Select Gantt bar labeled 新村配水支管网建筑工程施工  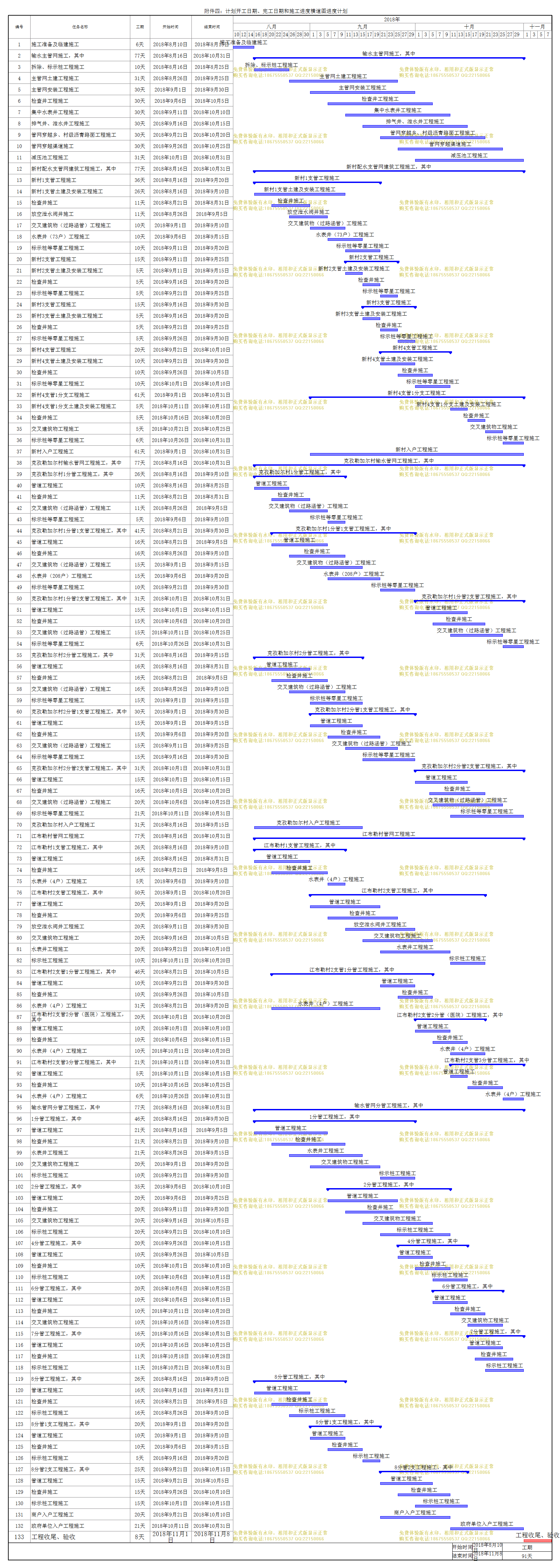click(x=389, y=172)
